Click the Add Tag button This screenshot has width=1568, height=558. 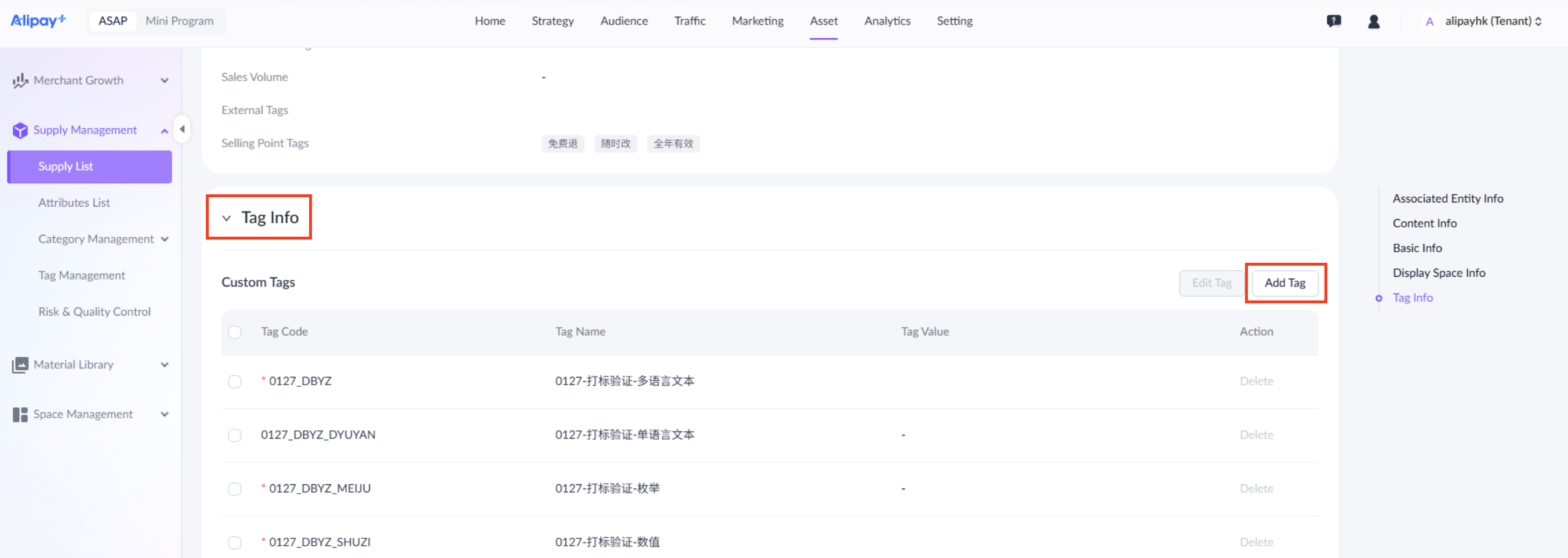1285,282
